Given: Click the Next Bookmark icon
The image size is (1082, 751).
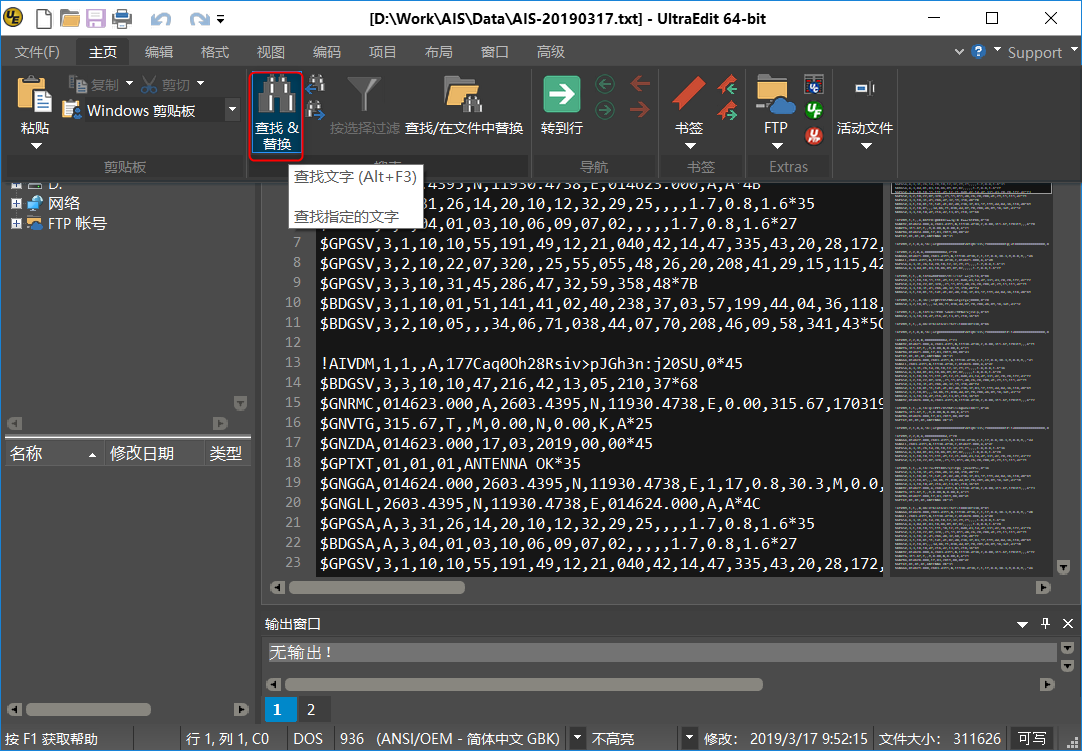Looking at the screenshot, I should coord(727,109).
